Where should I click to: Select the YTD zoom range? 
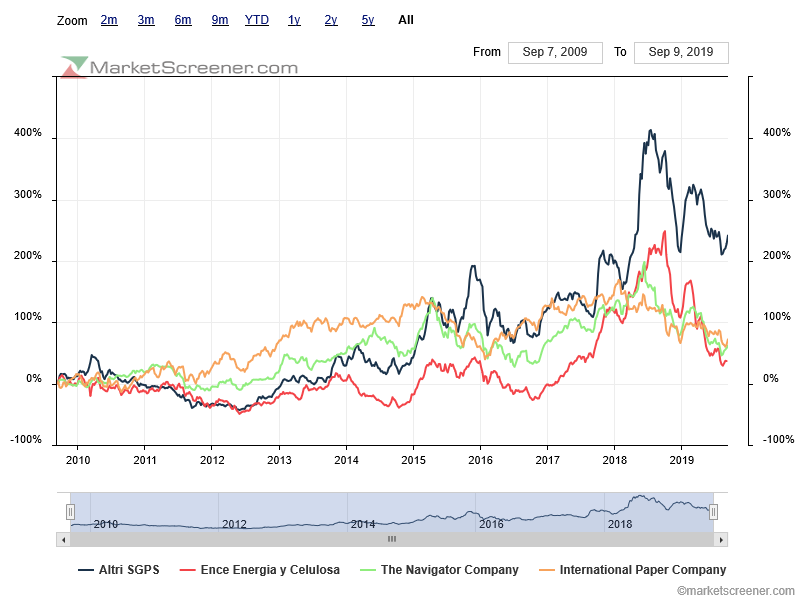click(257, 20)
